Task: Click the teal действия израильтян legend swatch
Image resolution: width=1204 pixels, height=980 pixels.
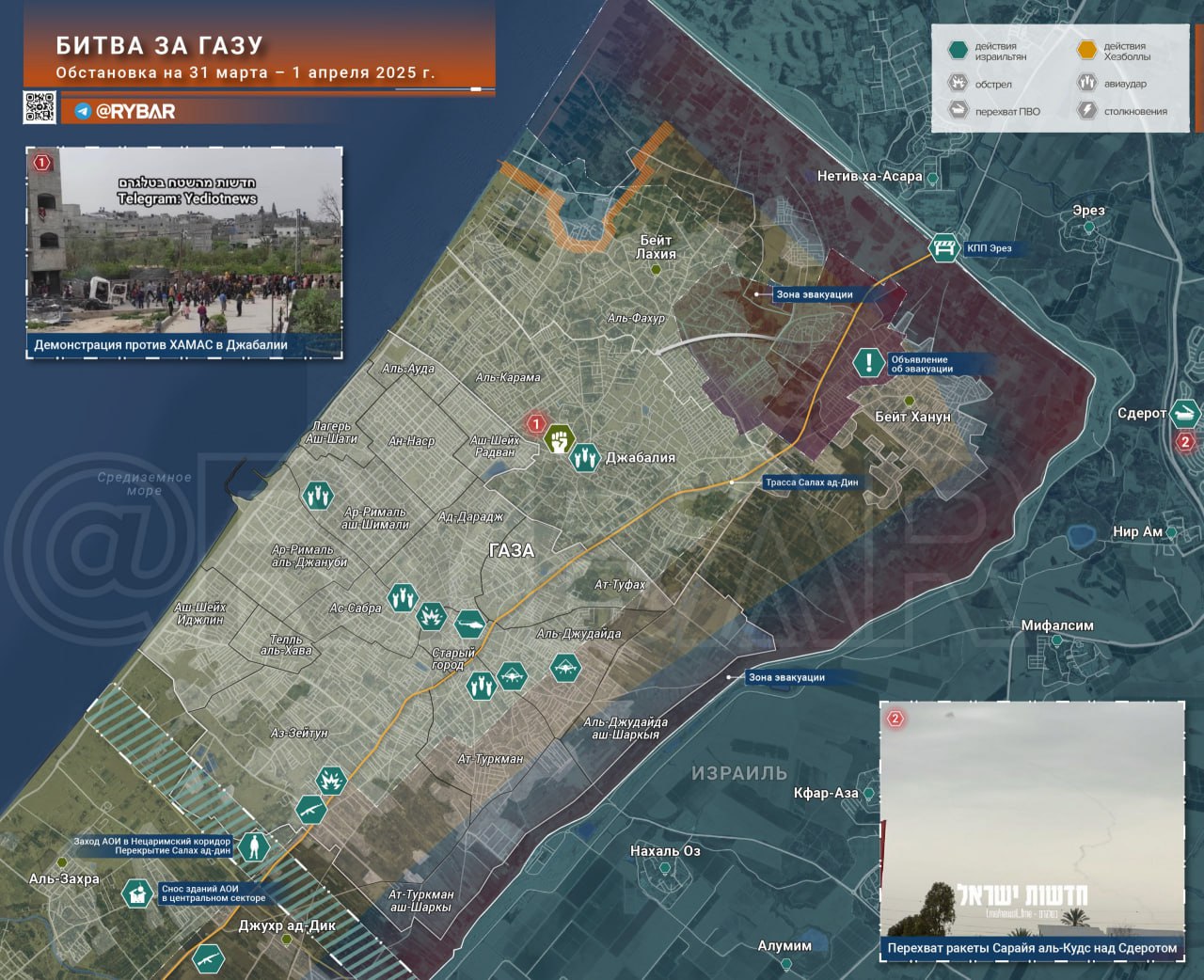Action: click(958, 51)
